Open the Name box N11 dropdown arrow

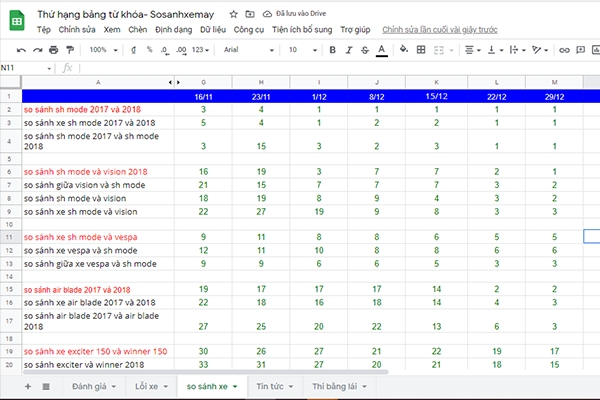[x=49, y=69]
